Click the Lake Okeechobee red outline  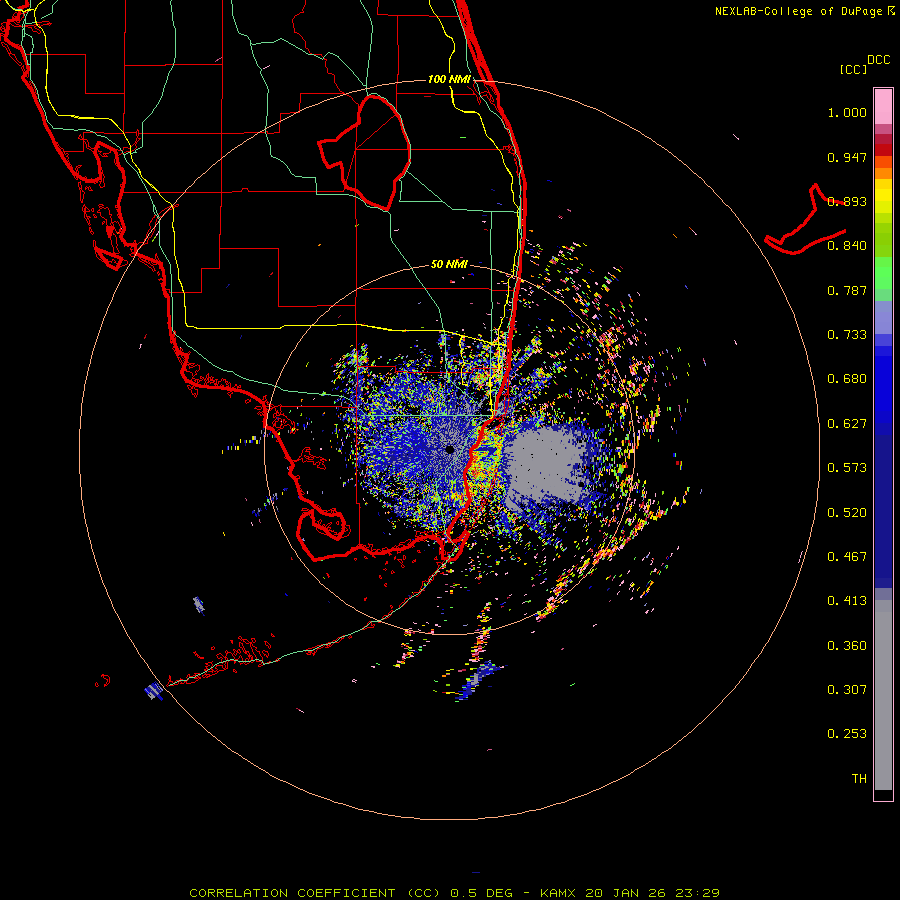pos(364,153)
